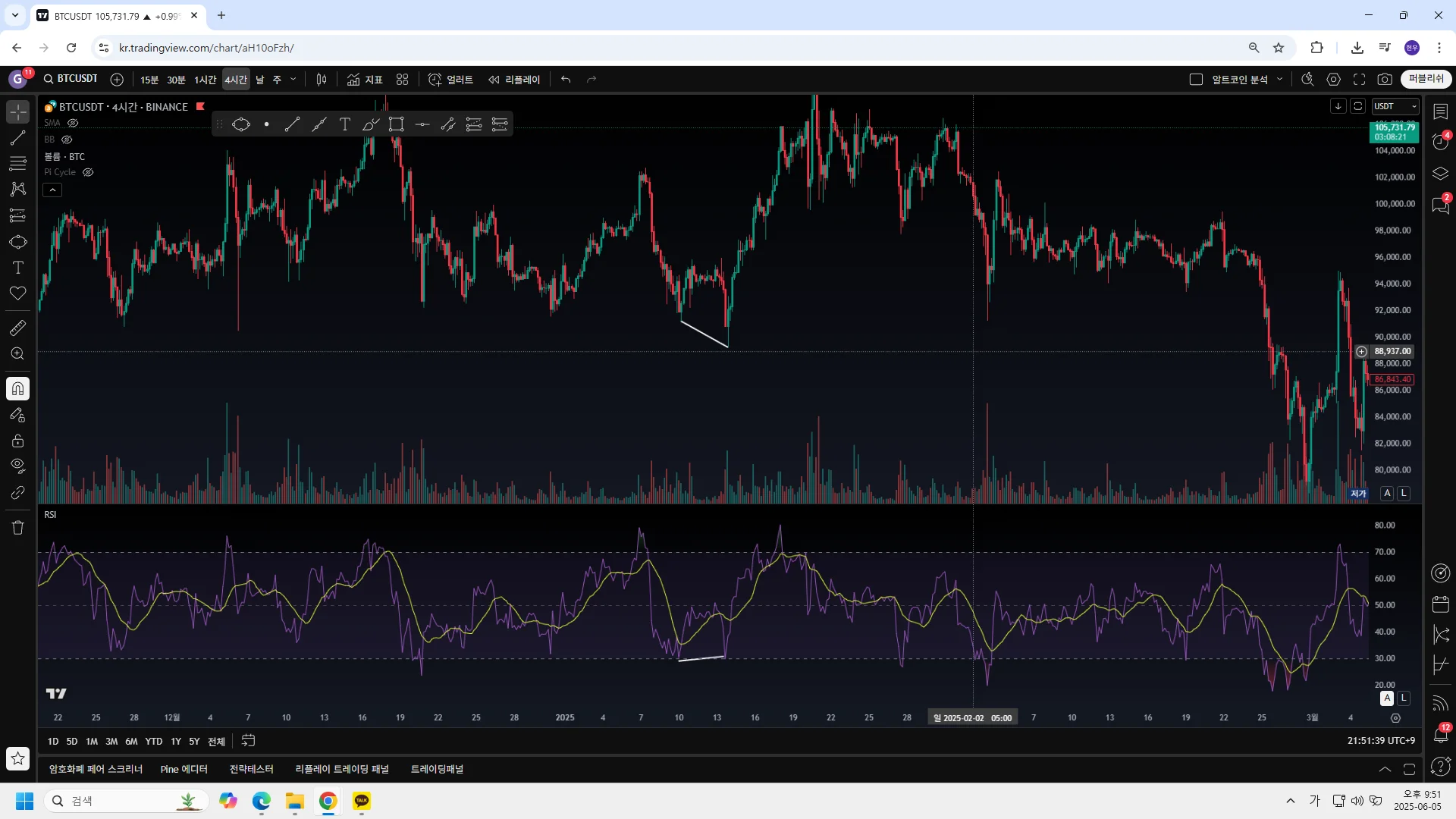Toggle BB indicator visibility eye
Screen dimensions: 1456x819
pyautogui.click(x=67, y=140)
